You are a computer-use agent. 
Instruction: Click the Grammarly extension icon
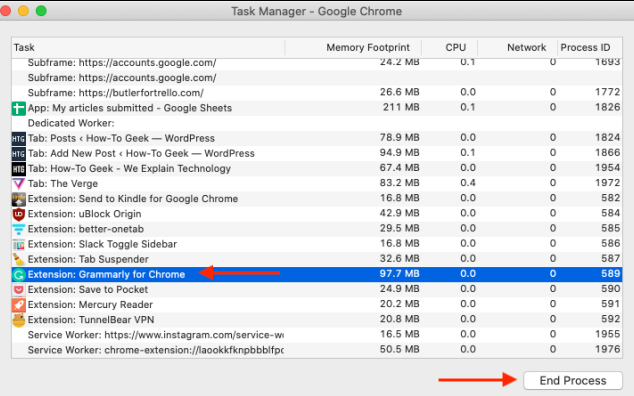pos(19,275)
